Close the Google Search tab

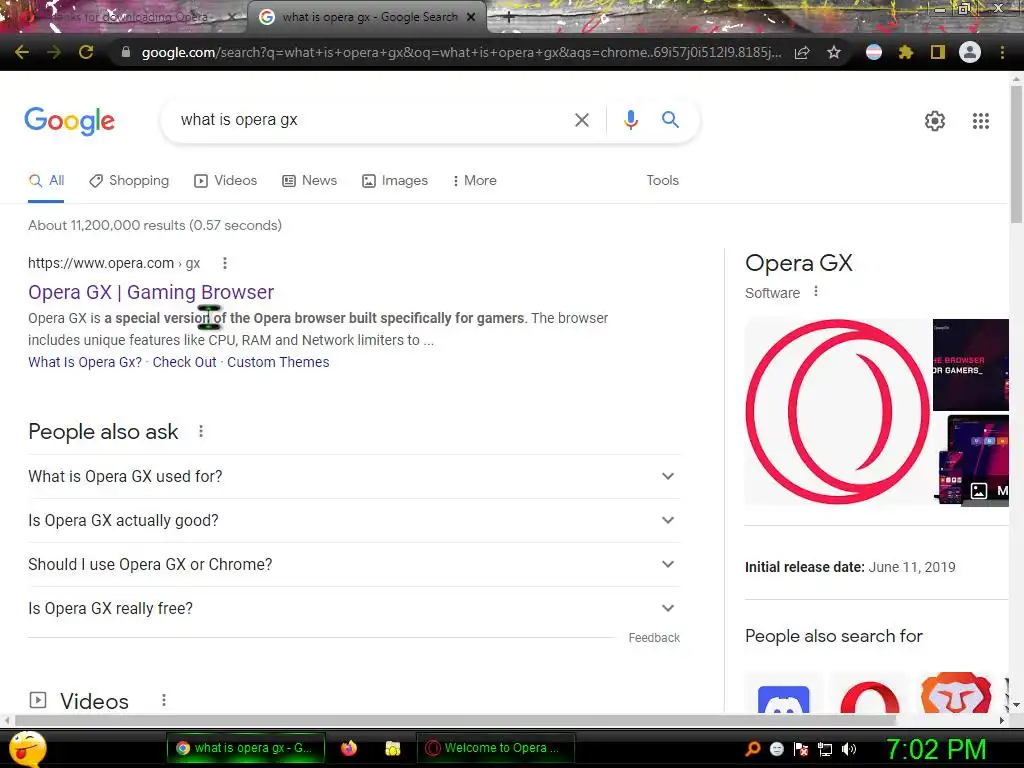coord(471,18)
